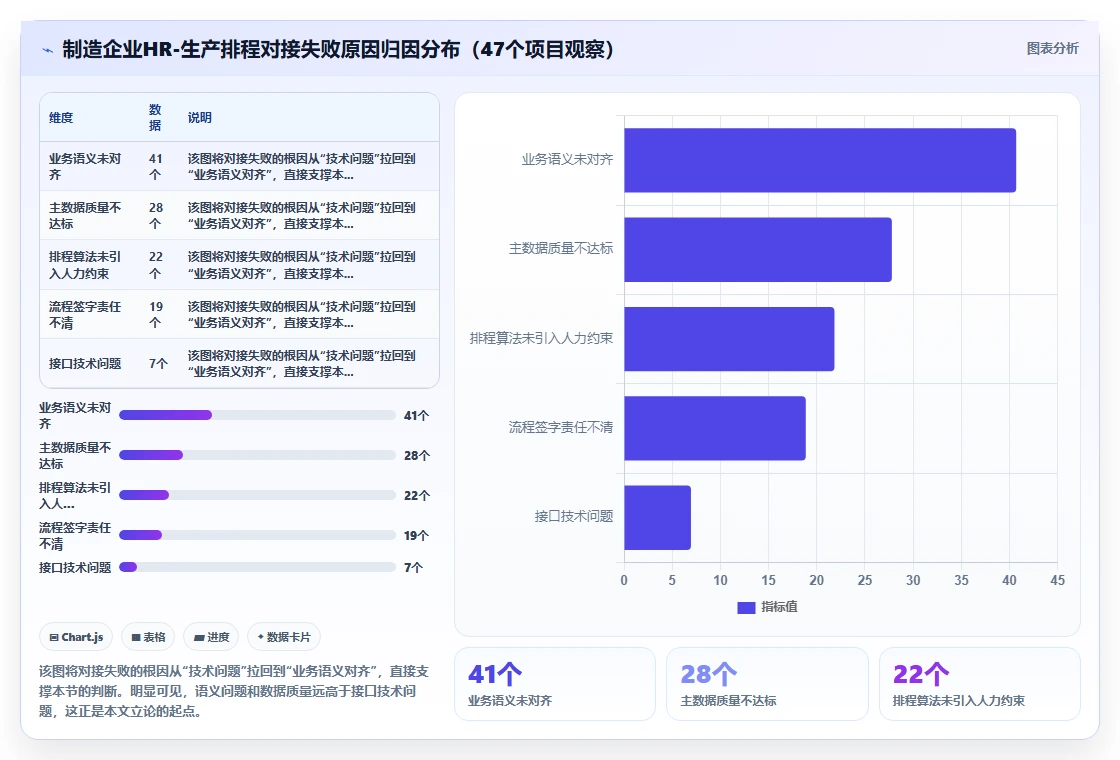
Task: Click the 排程算法未引入人力约束 chart bar
Action: point(729,339)
